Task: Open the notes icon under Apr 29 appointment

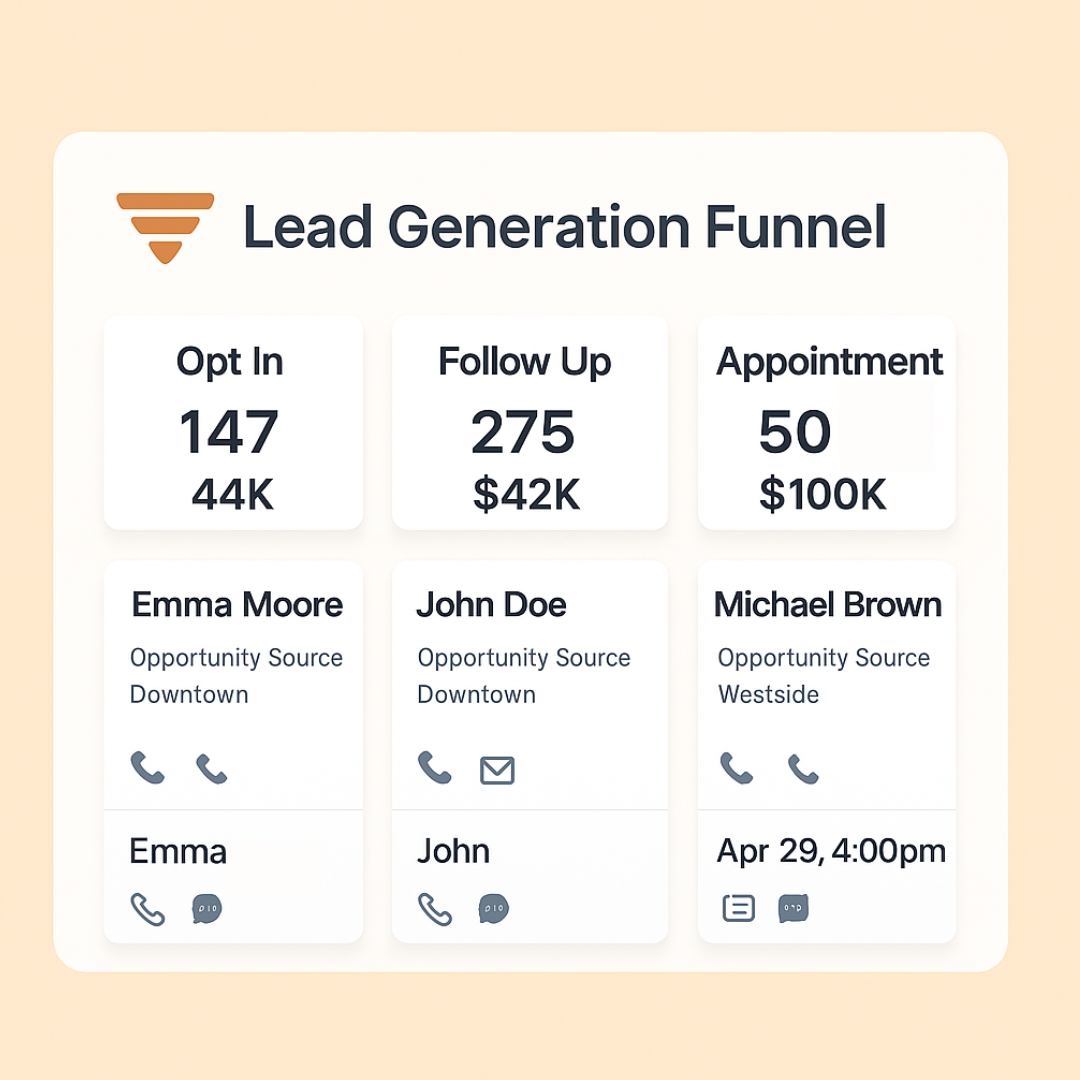Action: click(x=738, y=908)
